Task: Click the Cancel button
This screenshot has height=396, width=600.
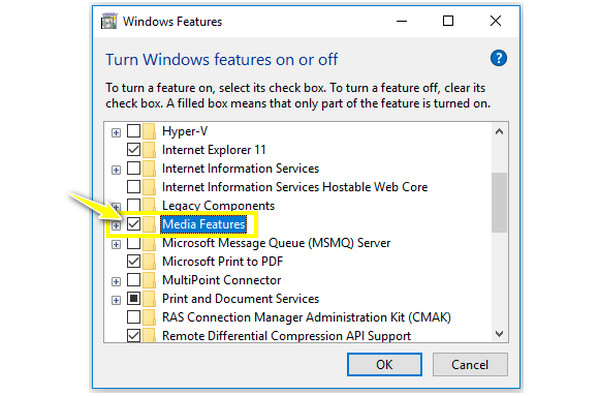Action: [x=470, y=365]
